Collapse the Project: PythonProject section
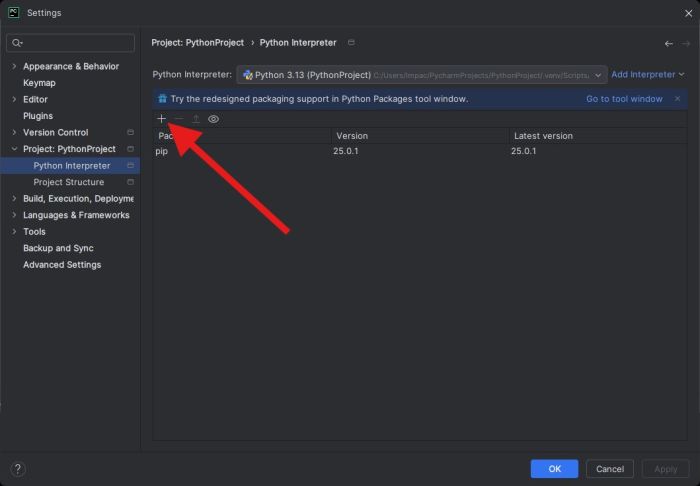700x486 pixels. click(x=13, y=149)
